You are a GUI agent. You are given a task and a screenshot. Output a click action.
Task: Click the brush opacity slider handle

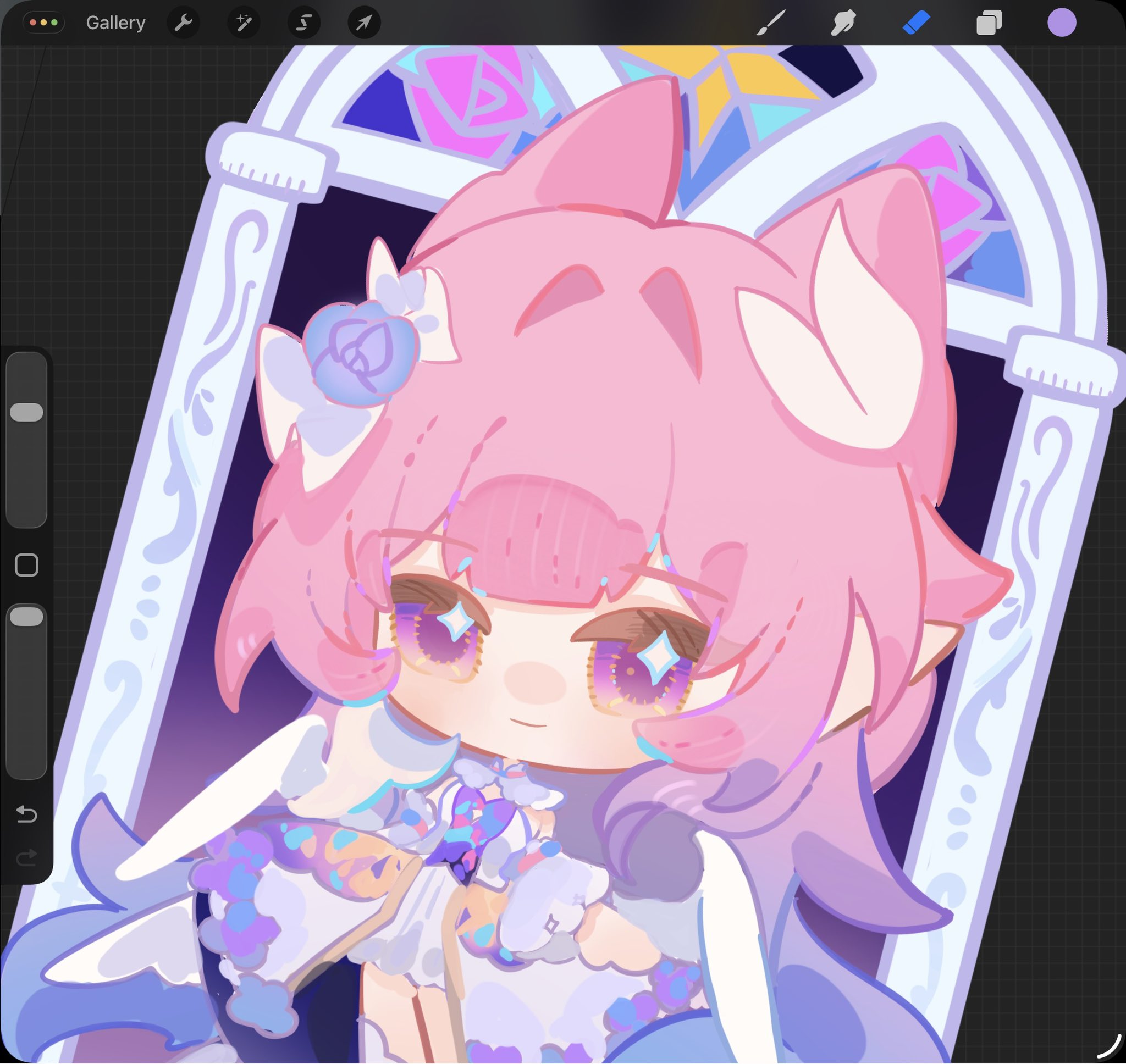click(x=26, y=617)
